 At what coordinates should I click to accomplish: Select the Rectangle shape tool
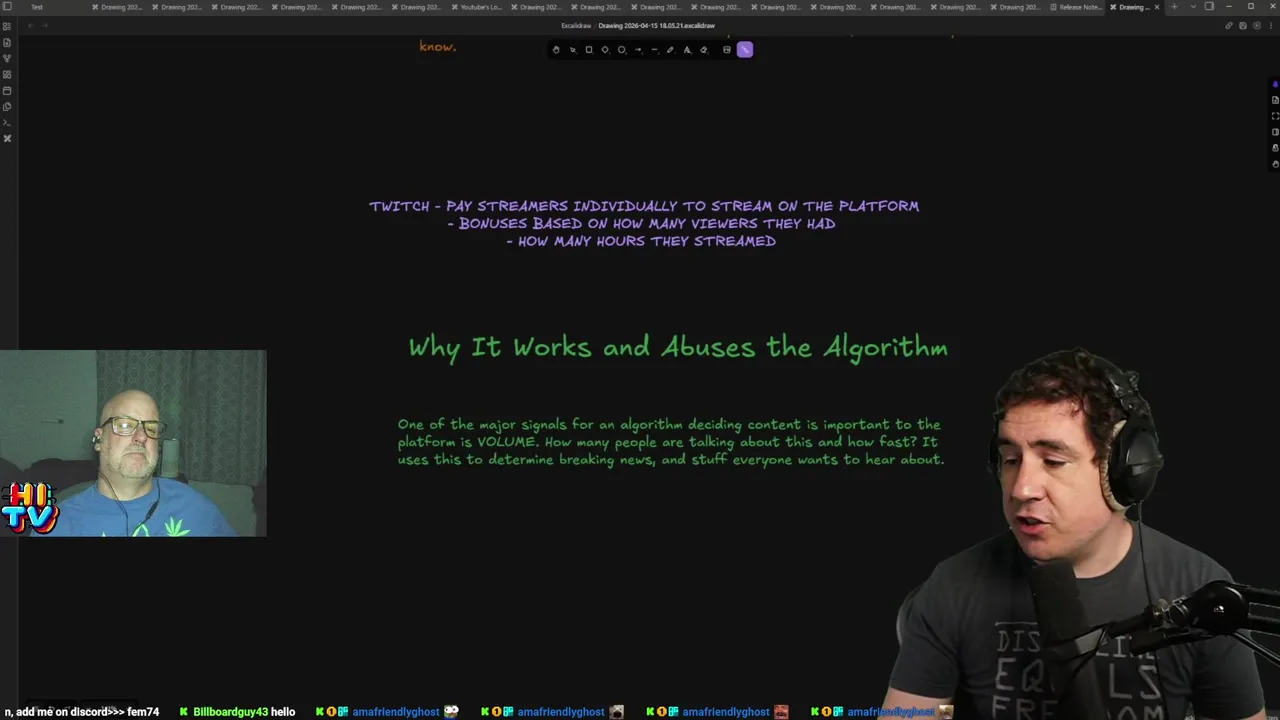point(589,50)
